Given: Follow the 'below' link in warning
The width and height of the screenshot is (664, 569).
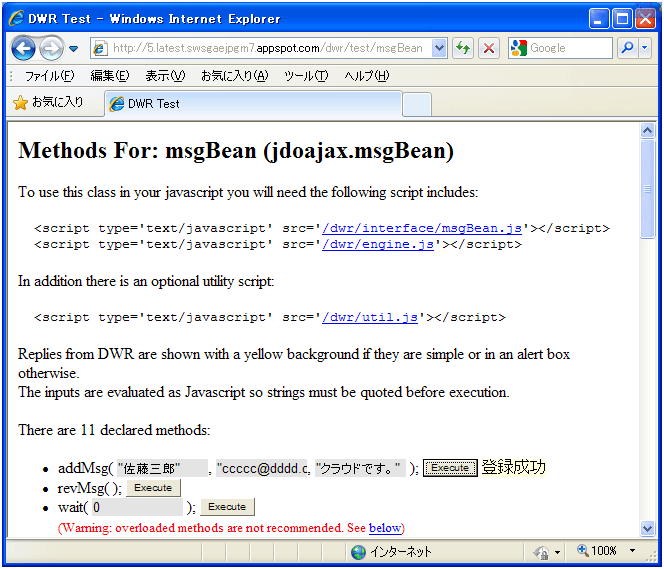Looking at the screenshot, I should 385,528.
